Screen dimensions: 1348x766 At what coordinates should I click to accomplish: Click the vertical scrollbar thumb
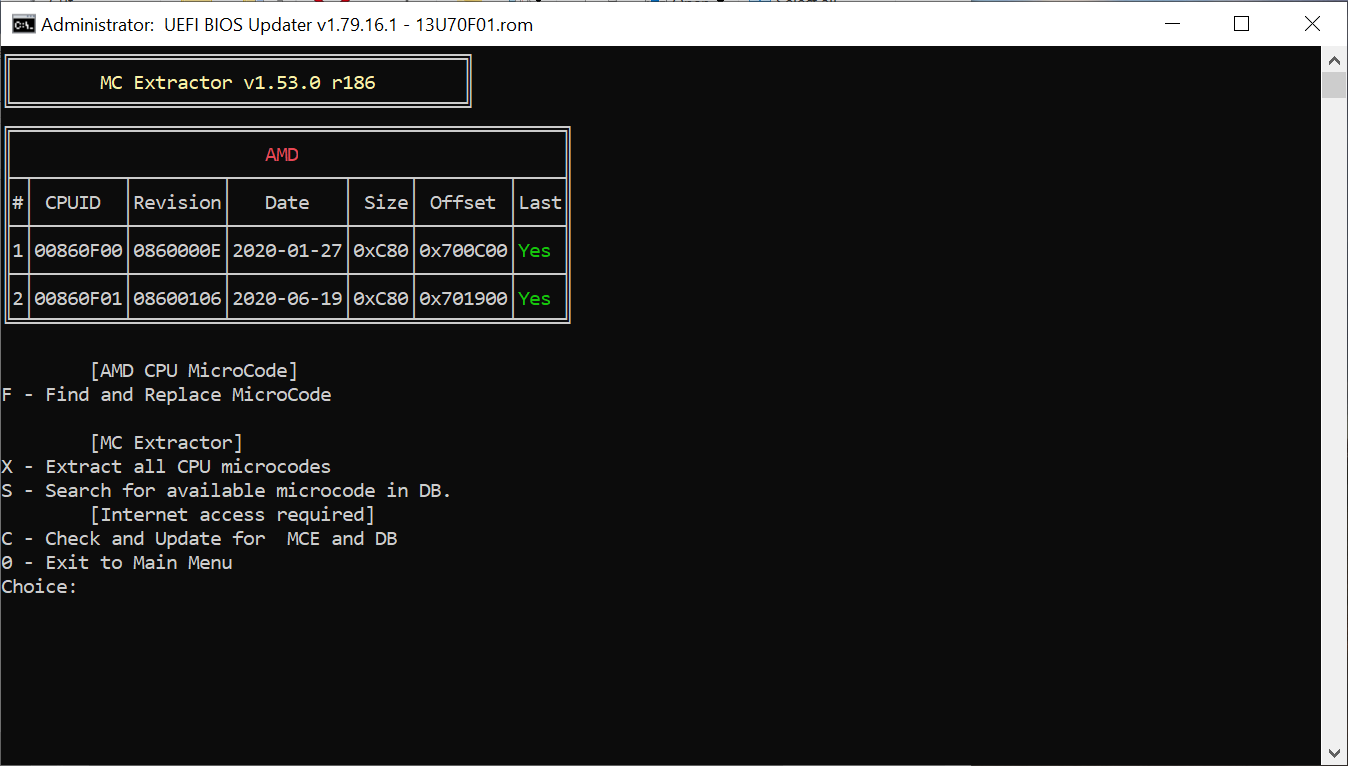coord(1334,84)
